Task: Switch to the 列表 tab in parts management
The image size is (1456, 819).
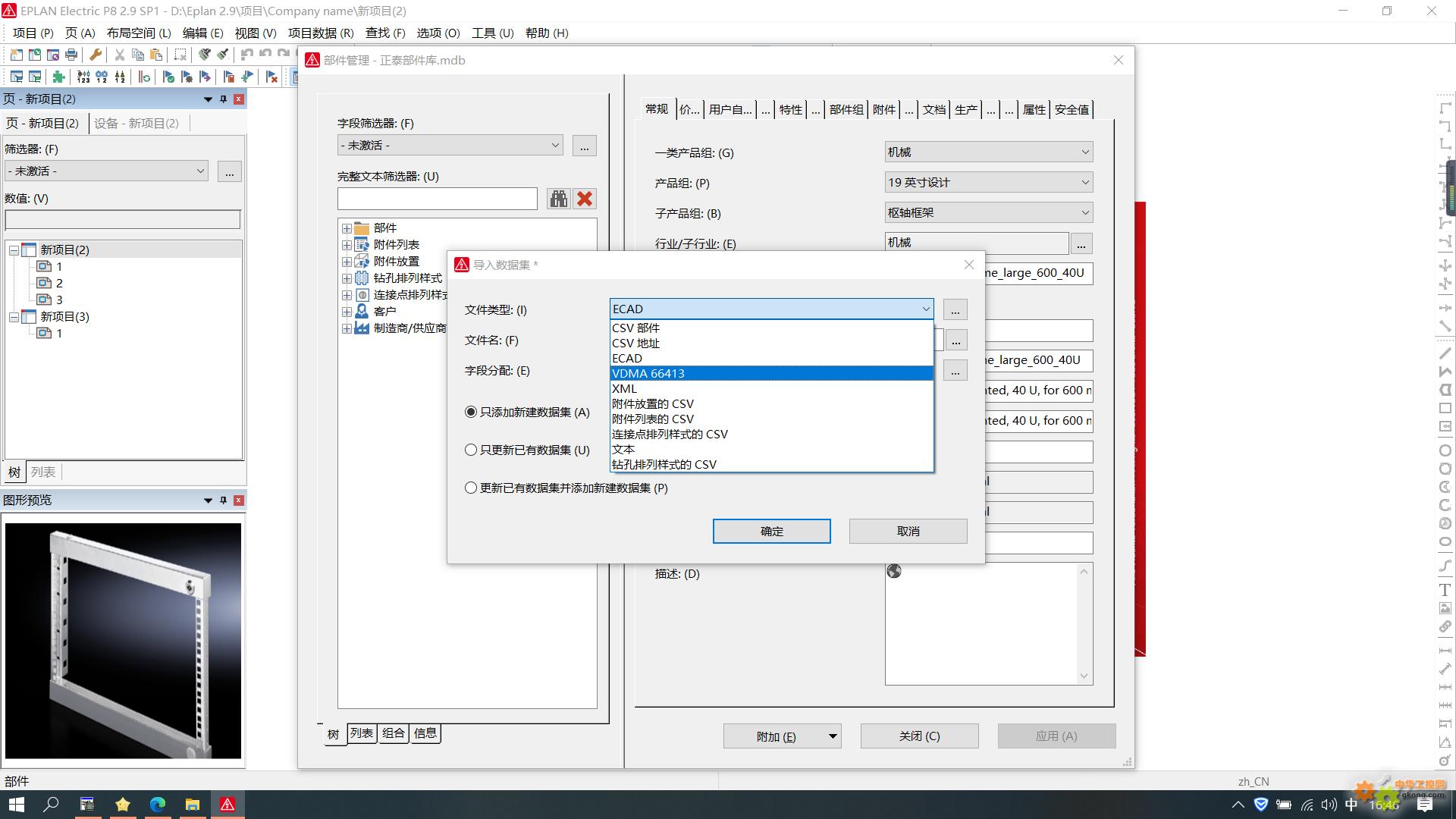Action: (362, 733)
